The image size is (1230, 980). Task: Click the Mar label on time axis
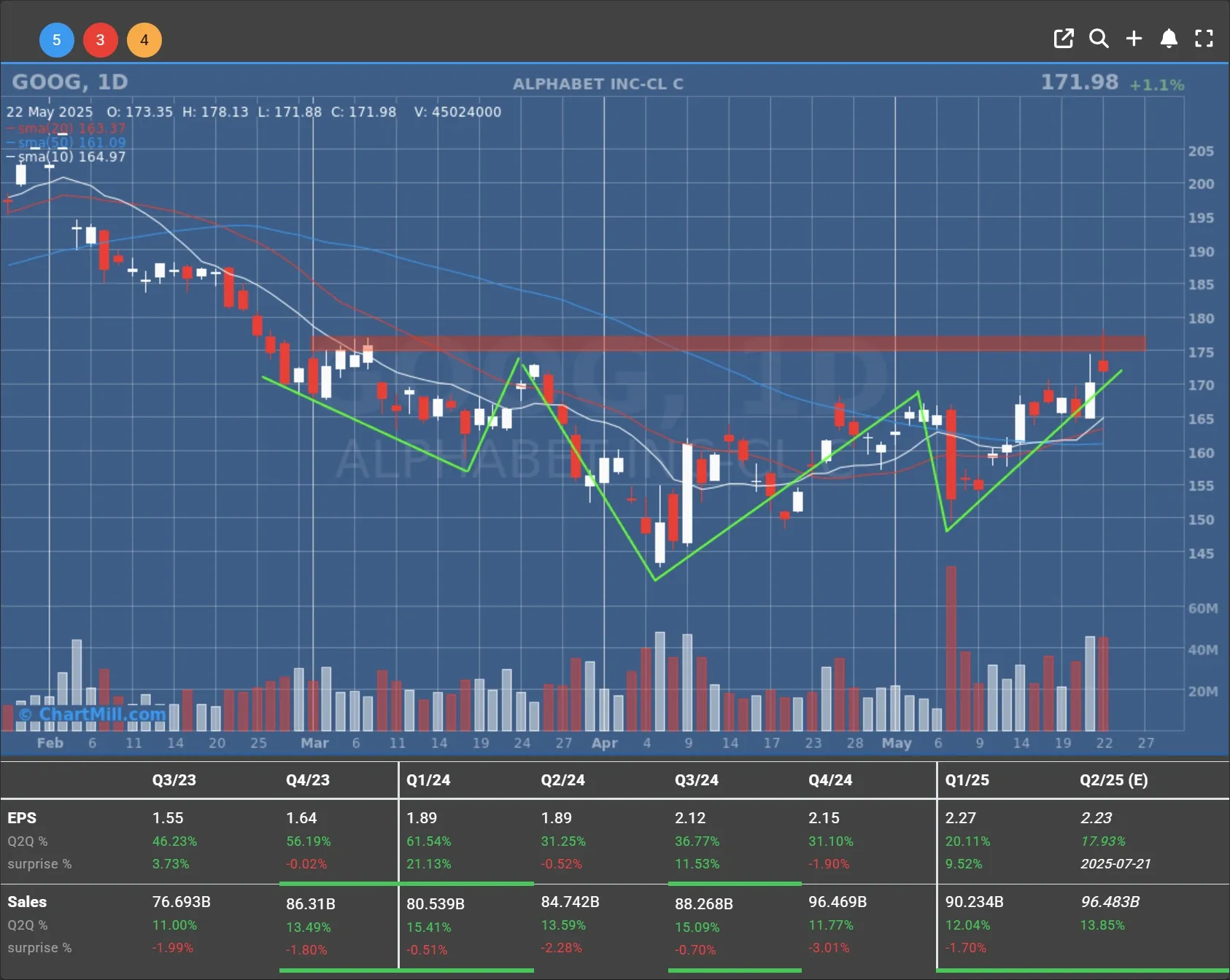pyautogui.click(x=314, y=743)
